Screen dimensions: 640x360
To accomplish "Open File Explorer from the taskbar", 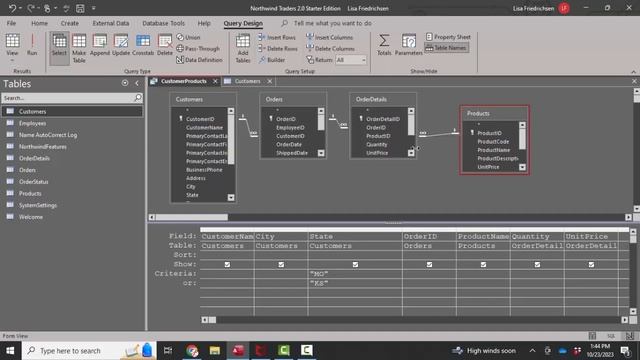I will 215,350.
